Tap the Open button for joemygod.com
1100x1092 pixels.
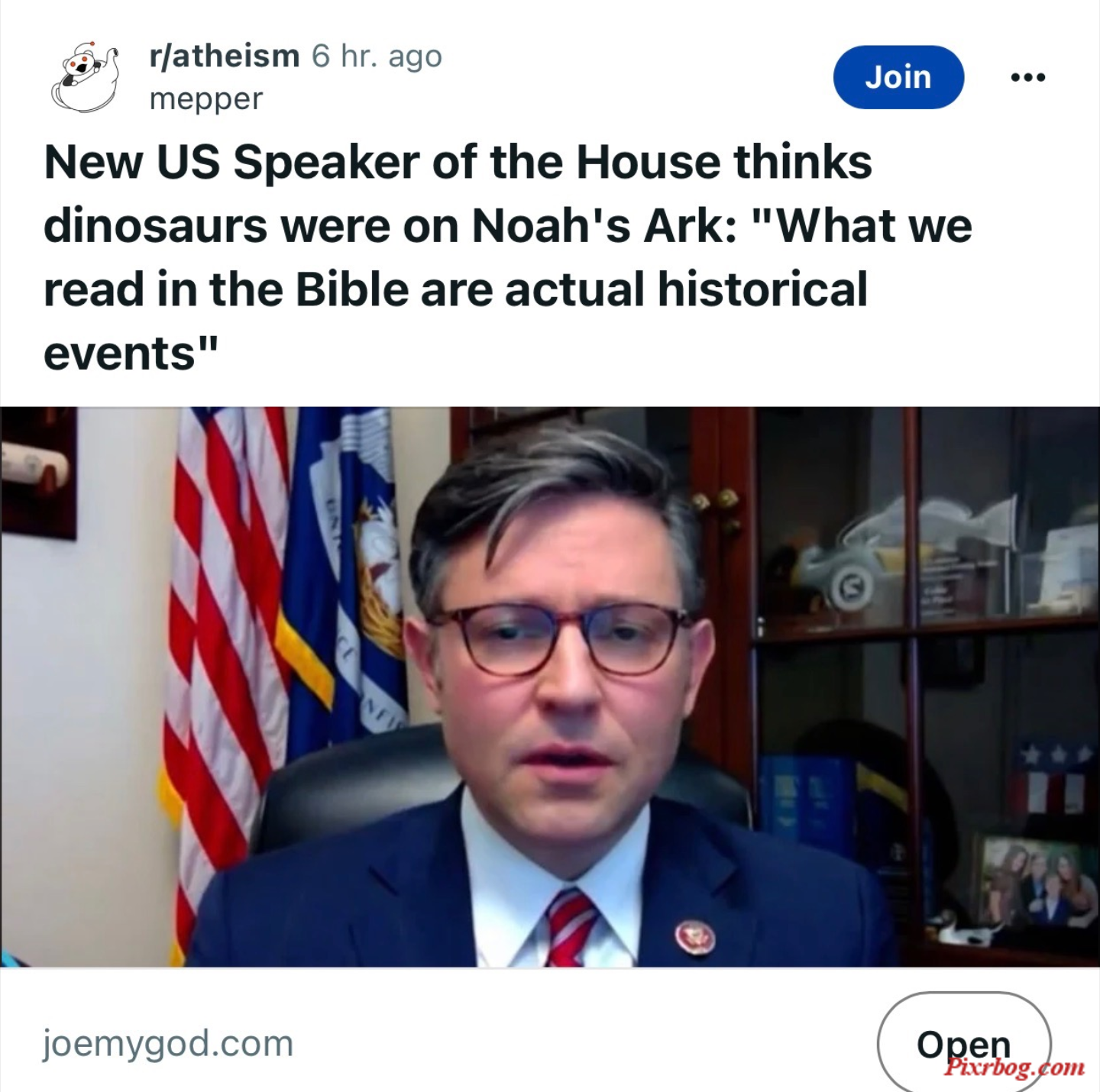[964, 1042]
